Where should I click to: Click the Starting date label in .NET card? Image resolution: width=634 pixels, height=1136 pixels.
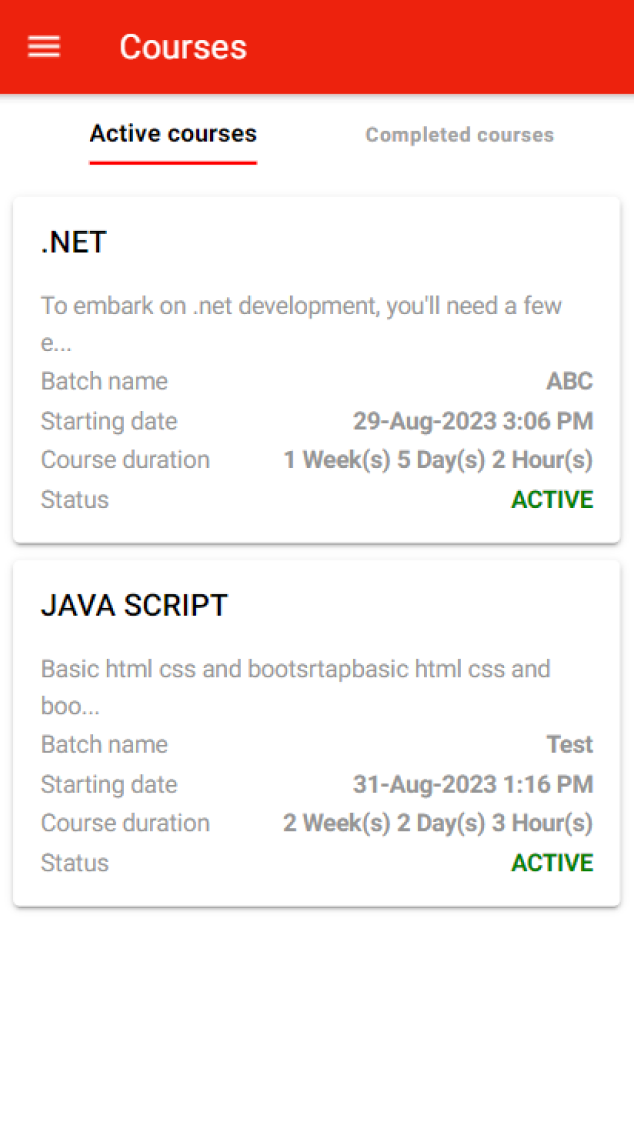(x=108, y=421)
